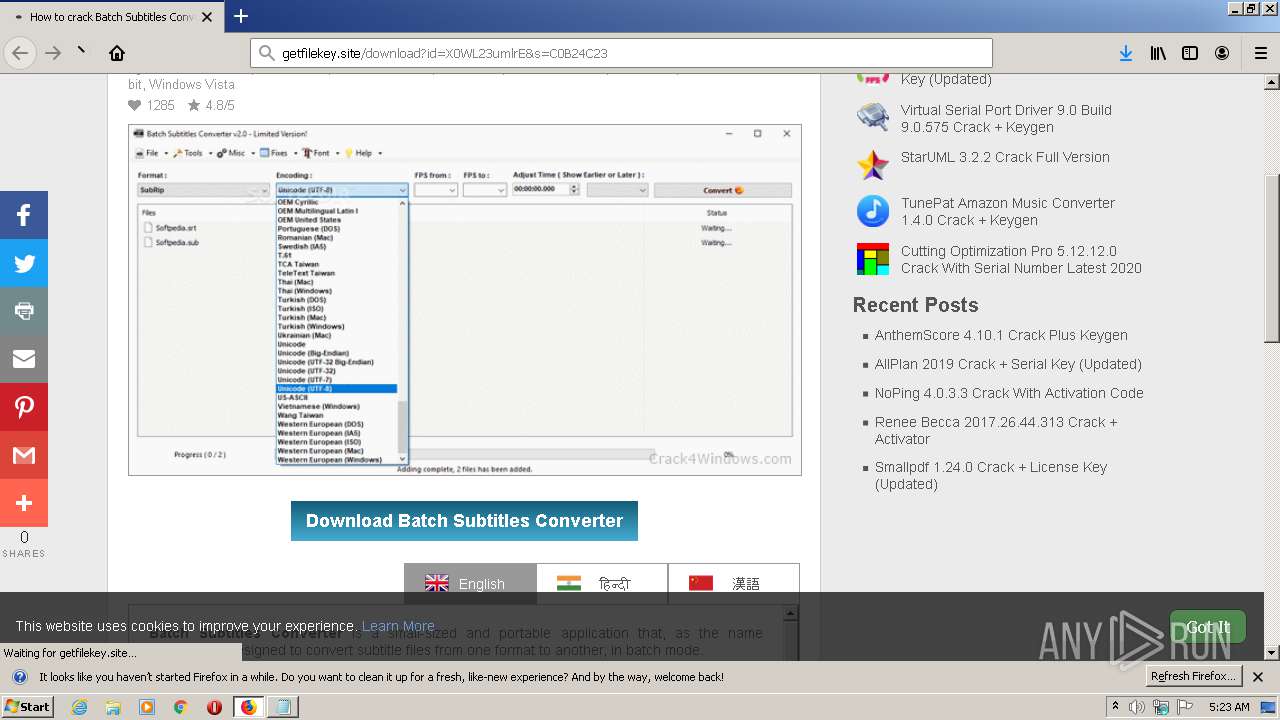
Task: Open a new browser tab
Action: coord(241,16)
